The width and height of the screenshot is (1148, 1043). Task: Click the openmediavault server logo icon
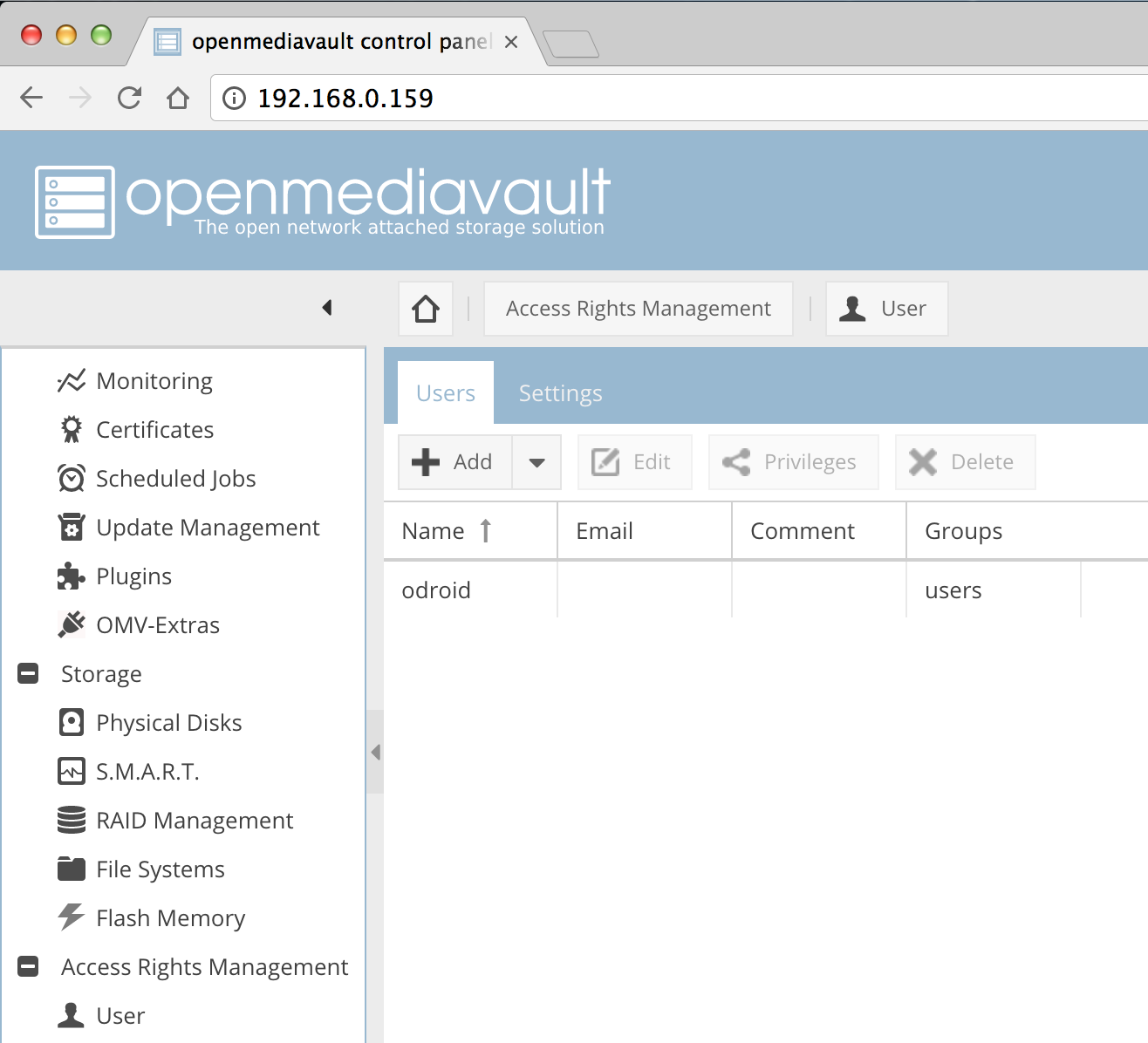(x=75, y=202)
